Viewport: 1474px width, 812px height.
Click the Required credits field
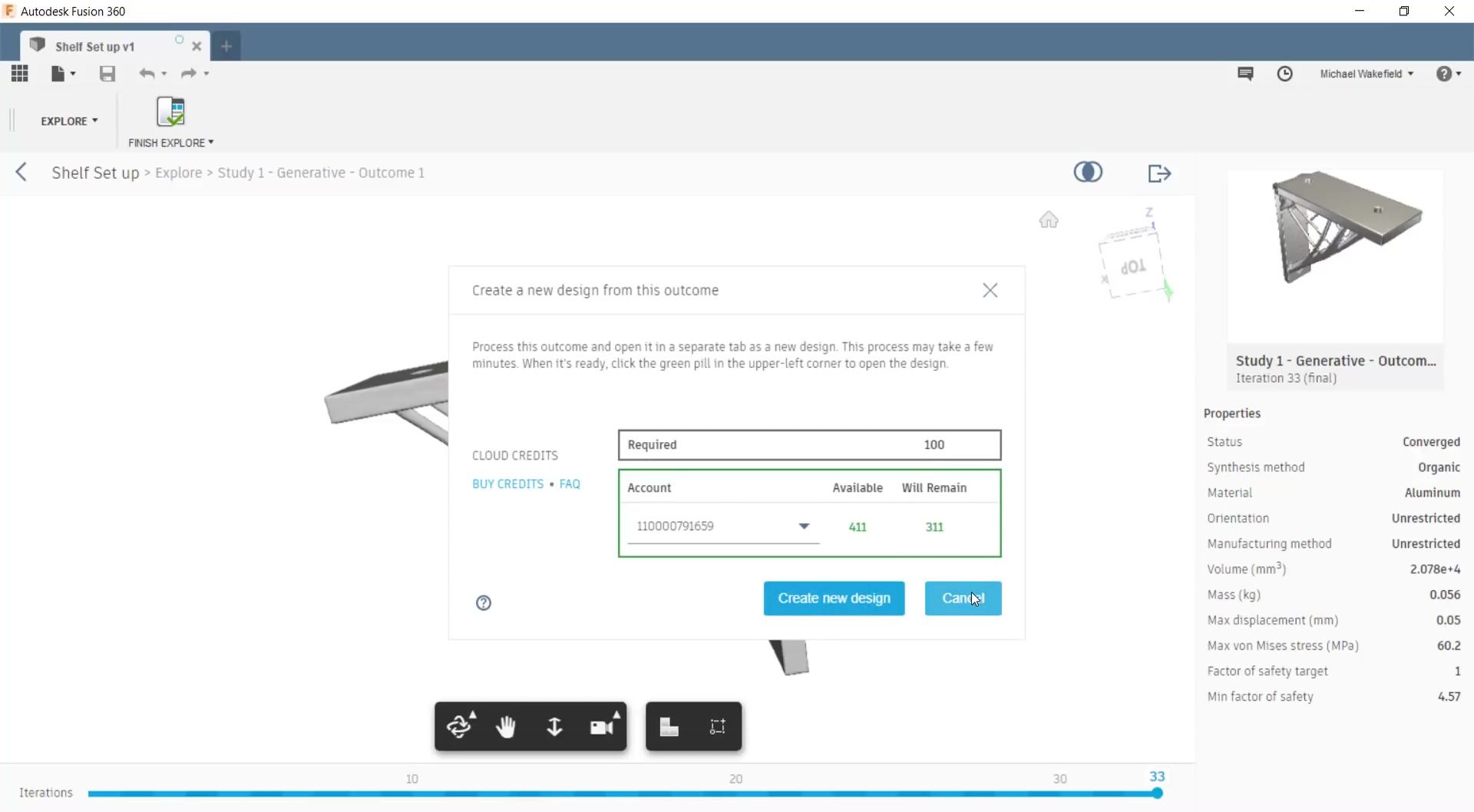(x=809, y=445)
